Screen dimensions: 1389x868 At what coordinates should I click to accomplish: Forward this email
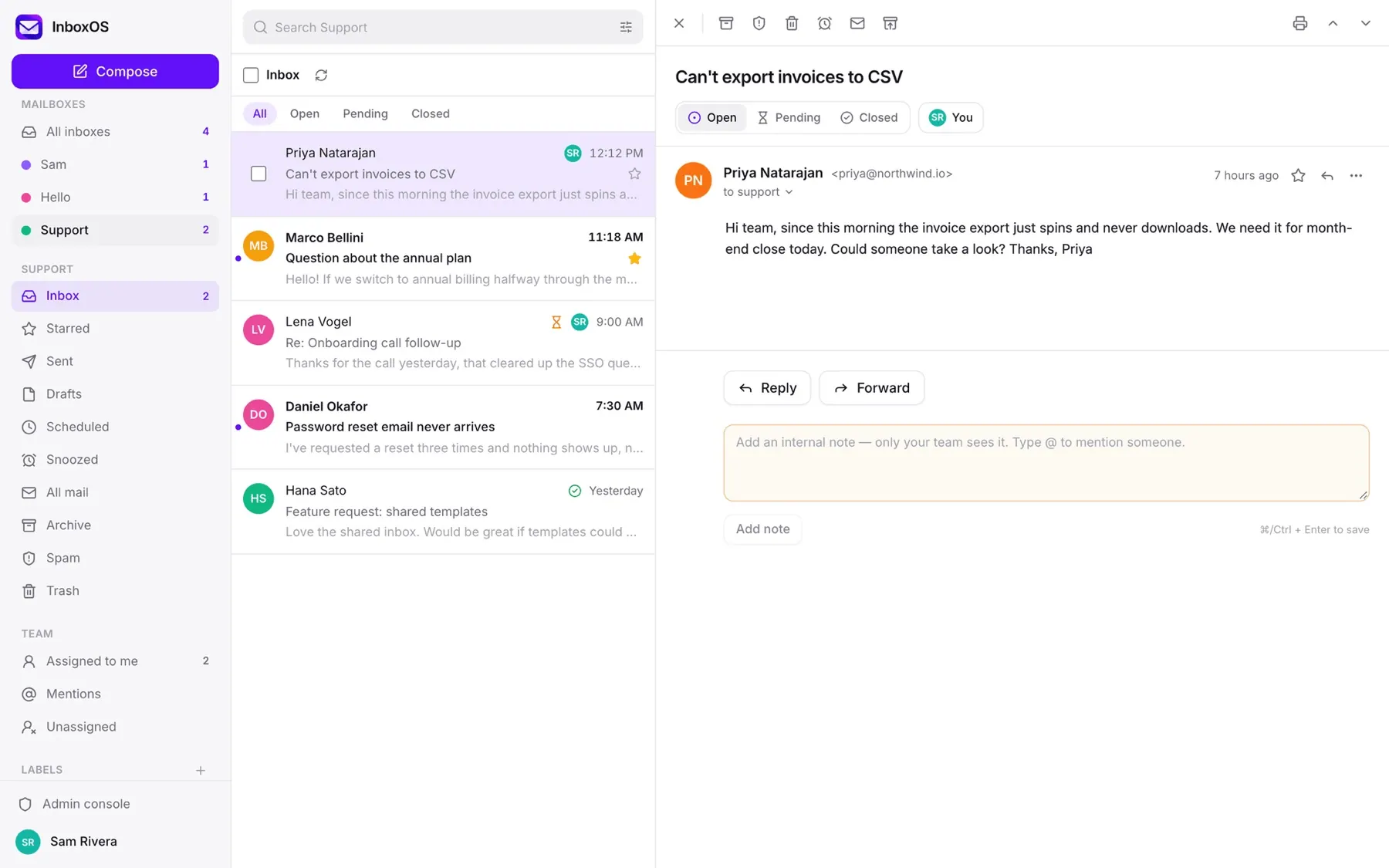pos(872,388)
